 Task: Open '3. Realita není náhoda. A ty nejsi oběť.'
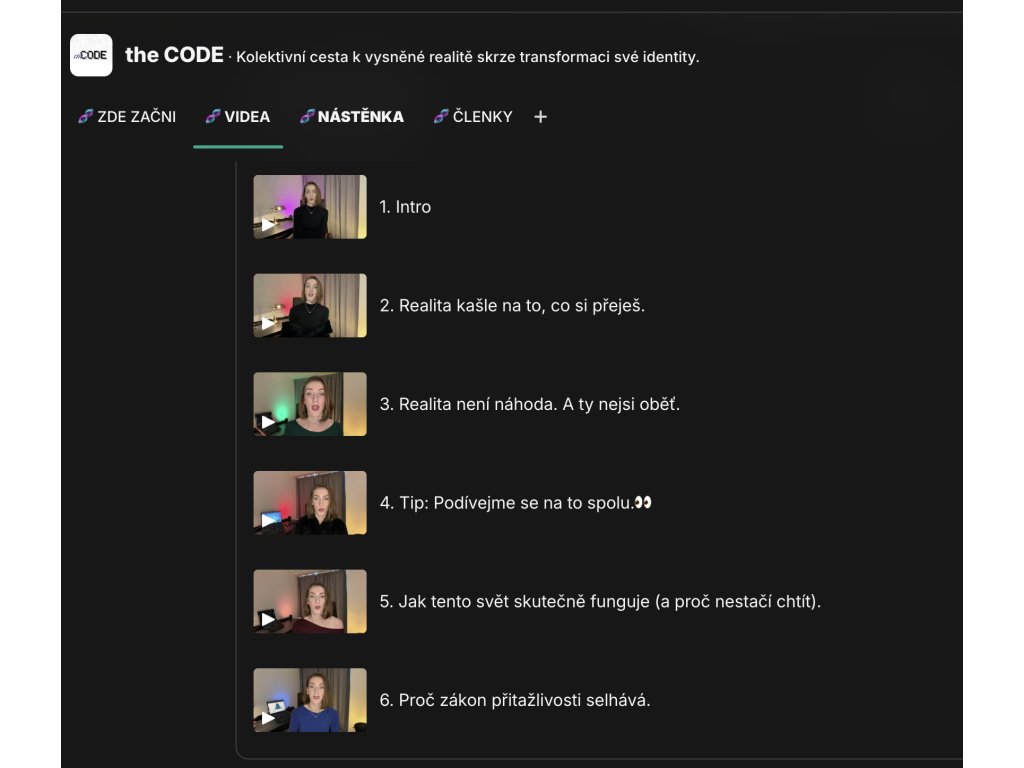[530, 404]
